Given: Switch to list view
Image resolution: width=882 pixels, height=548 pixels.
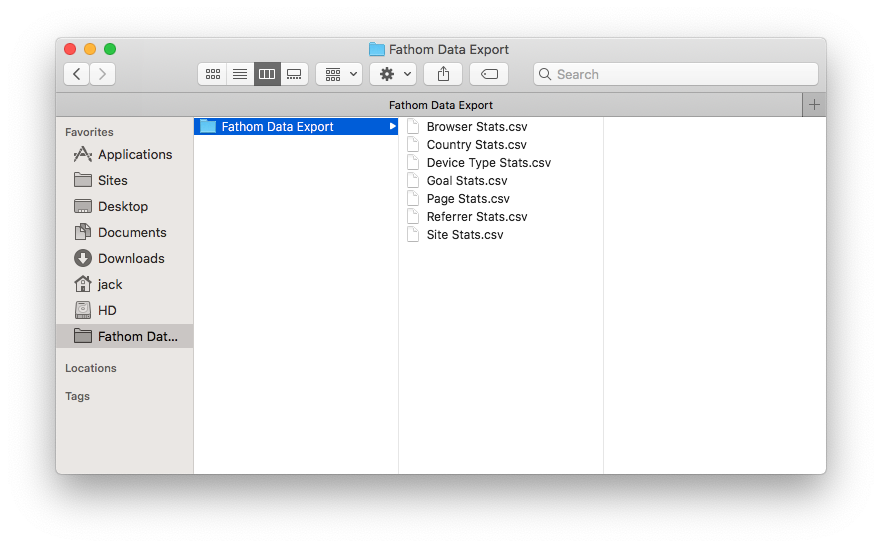Looking at the screenshot, I should pos(240,74).
